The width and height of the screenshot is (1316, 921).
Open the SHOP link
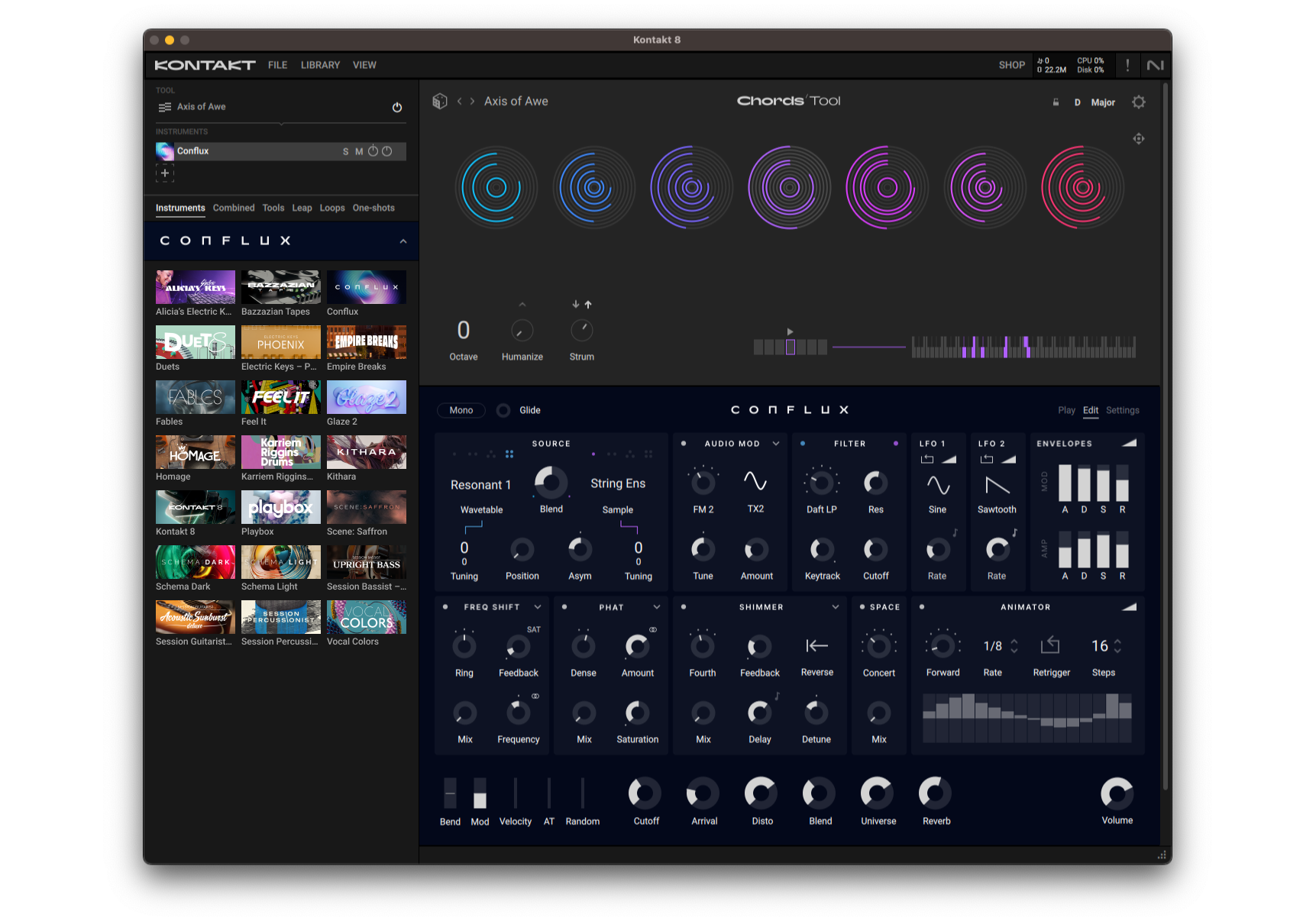point(1012,65)
